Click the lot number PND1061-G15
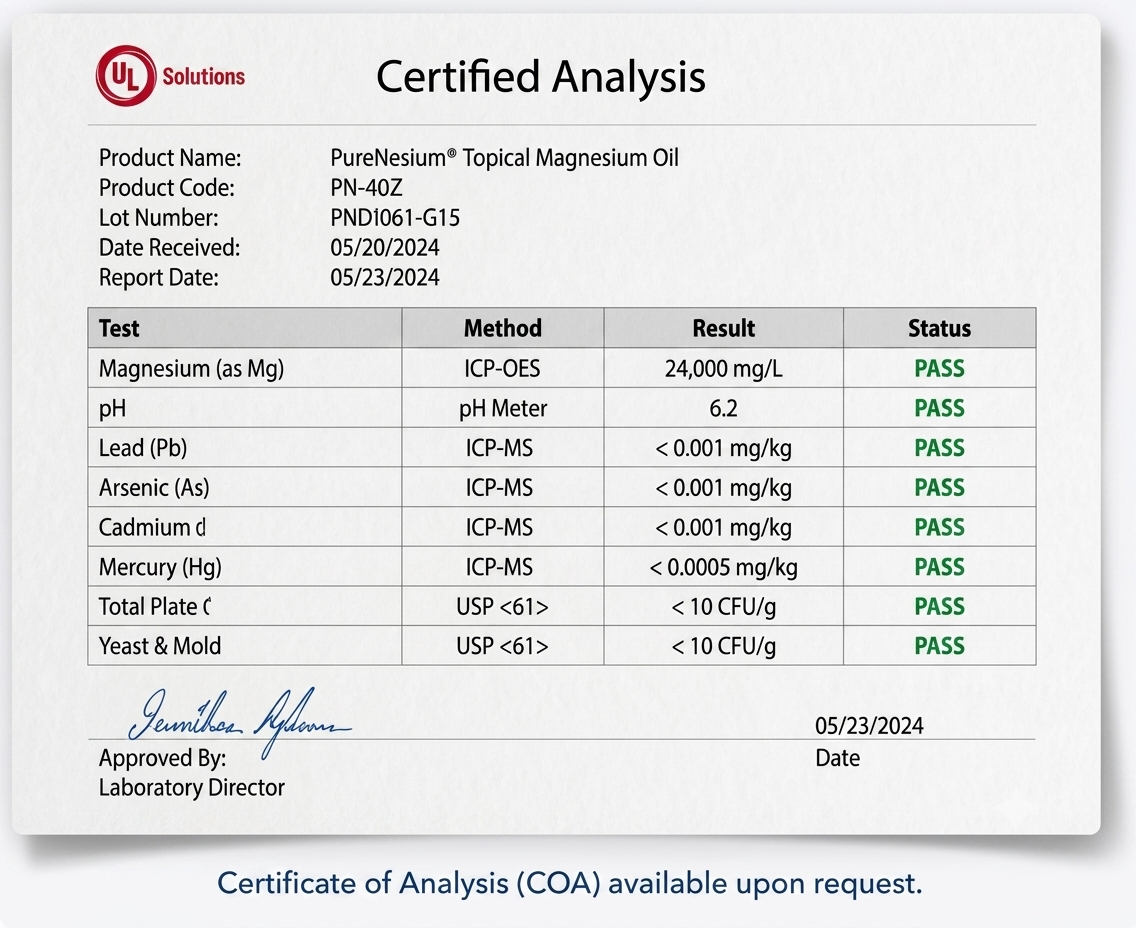 (x=395, y=217)
